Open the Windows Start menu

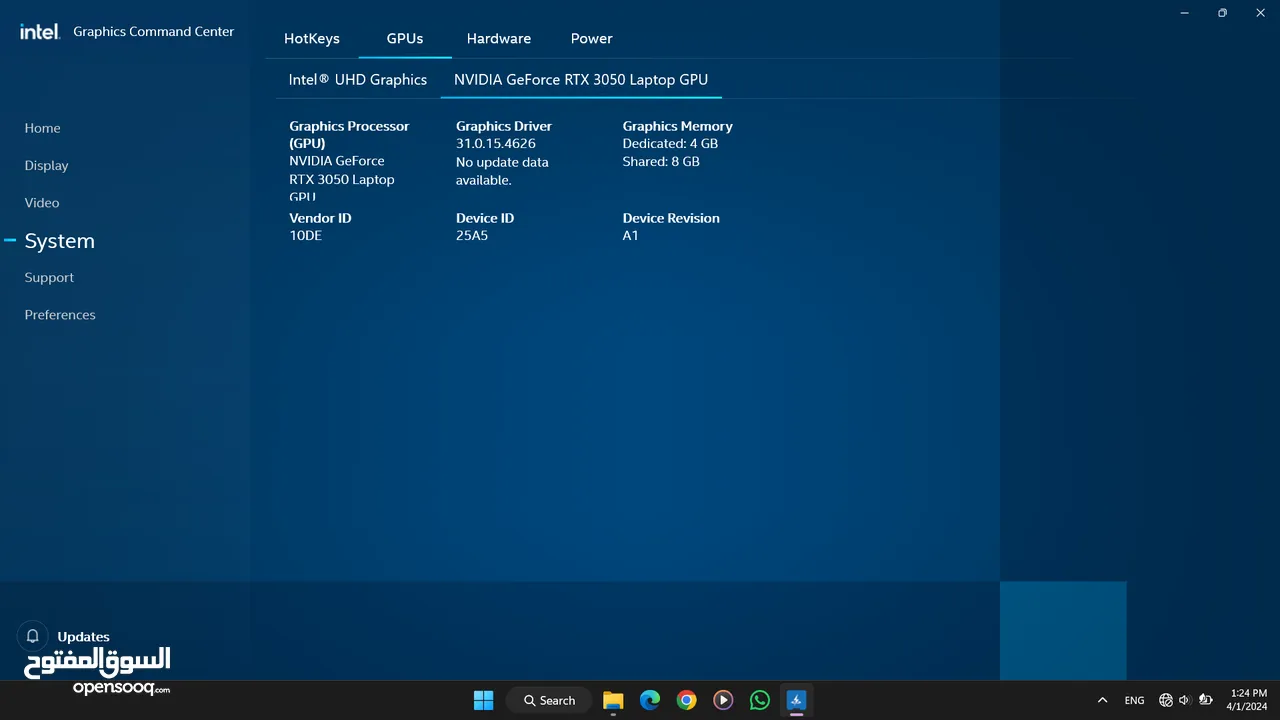pos(483,700)
